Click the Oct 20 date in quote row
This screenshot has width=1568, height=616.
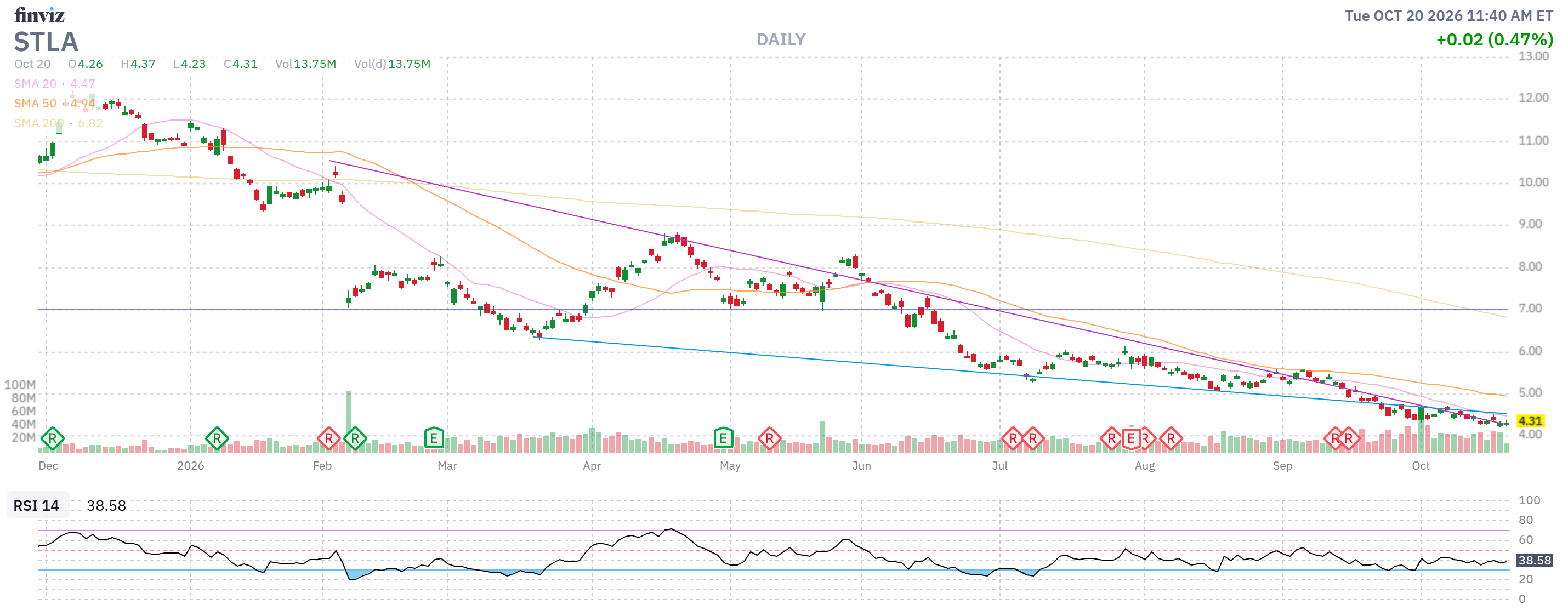point(32,64)
